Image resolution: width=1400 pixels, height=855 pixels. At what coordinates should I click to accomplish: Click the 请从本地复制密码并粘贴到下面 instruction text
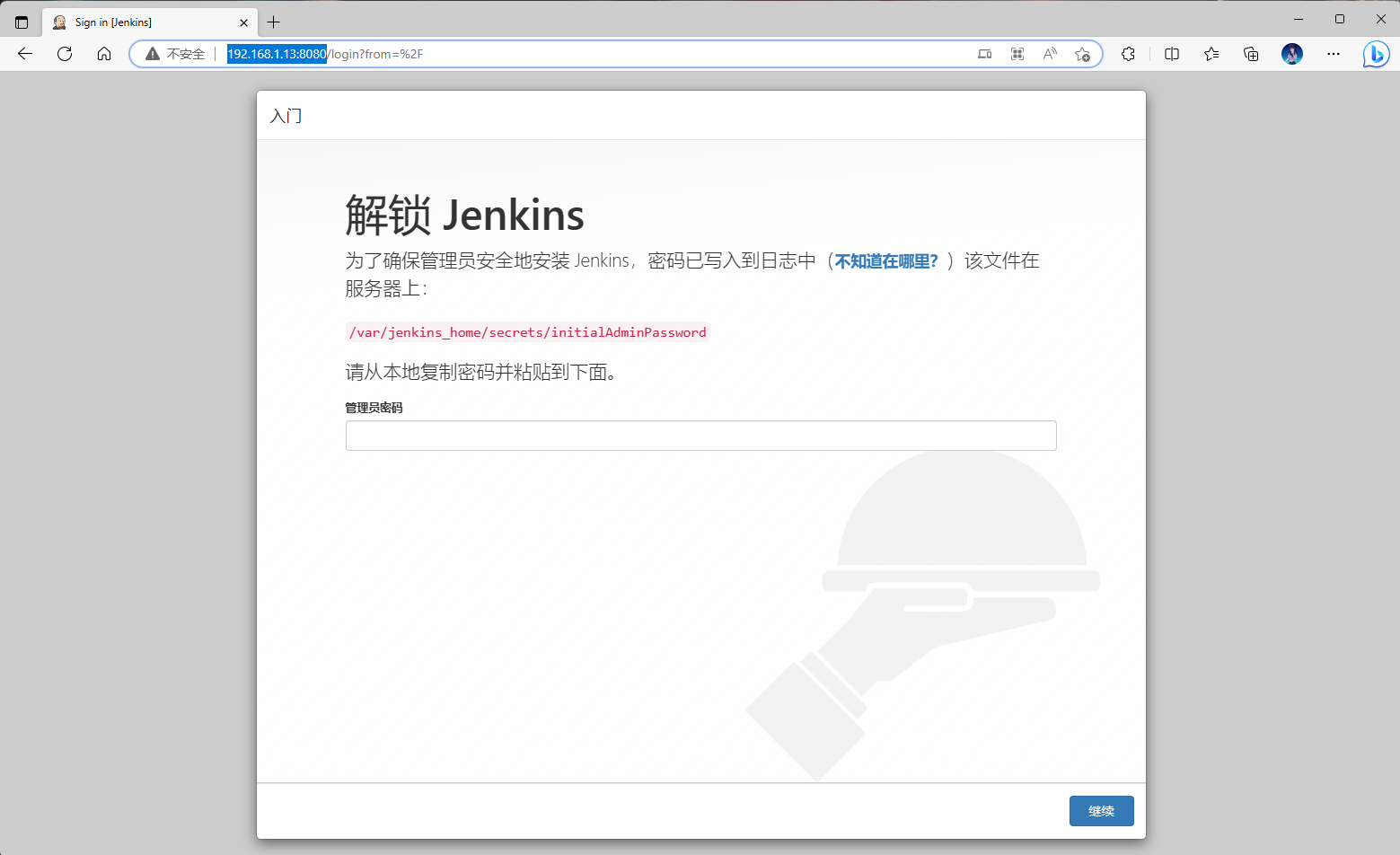pos(481,372)
